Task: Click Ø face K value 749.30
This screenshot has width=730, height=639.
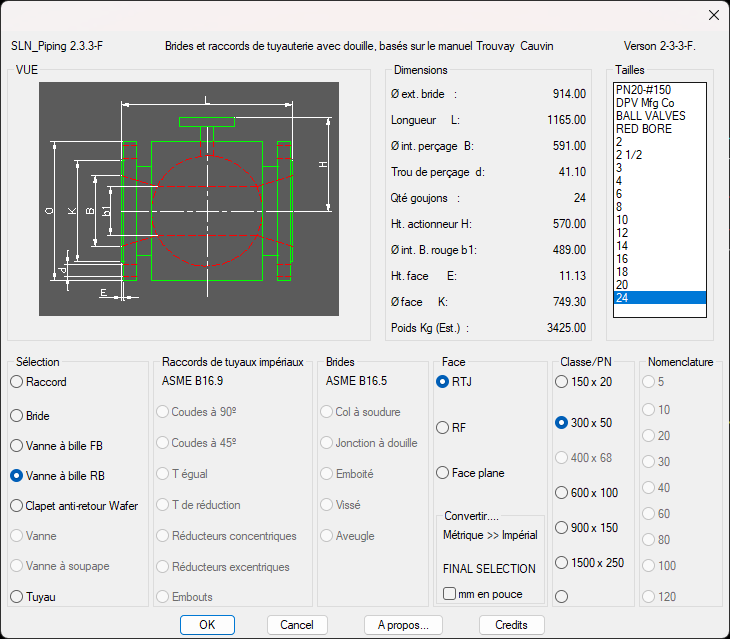Action: [x=569, y=302]
